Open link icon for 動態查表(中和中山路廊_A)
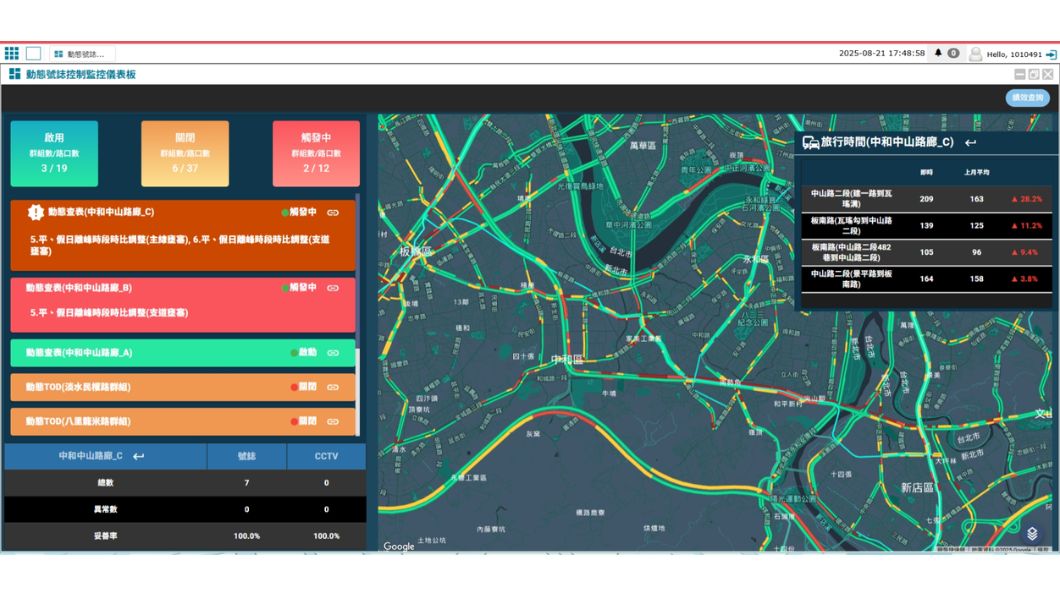The width and height of the screenshot is (1060, 596). [x=333, y=353]
